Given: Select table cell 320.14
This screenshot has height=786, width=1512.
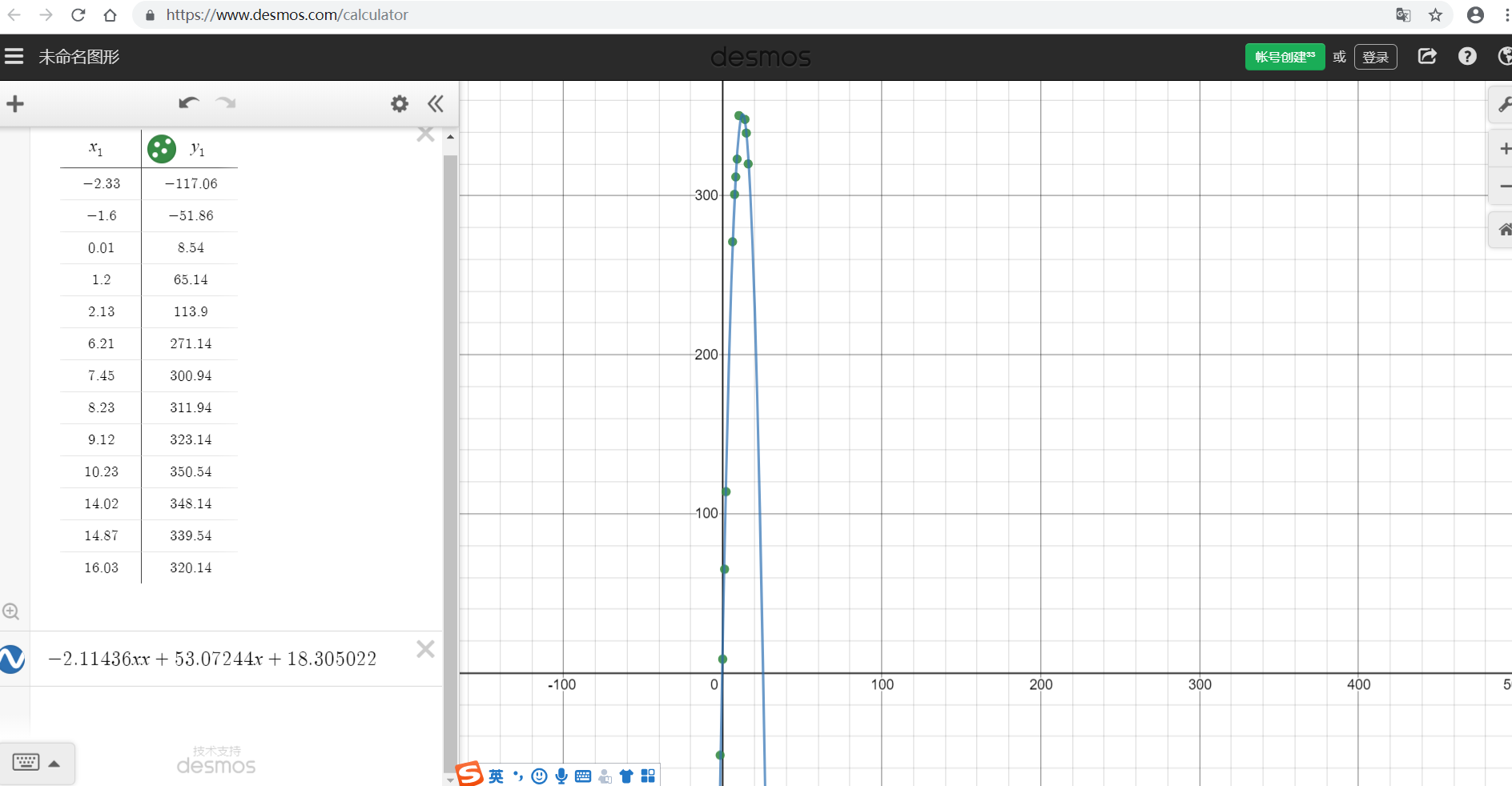Looking at the screenshot, I should coord(191,567).
